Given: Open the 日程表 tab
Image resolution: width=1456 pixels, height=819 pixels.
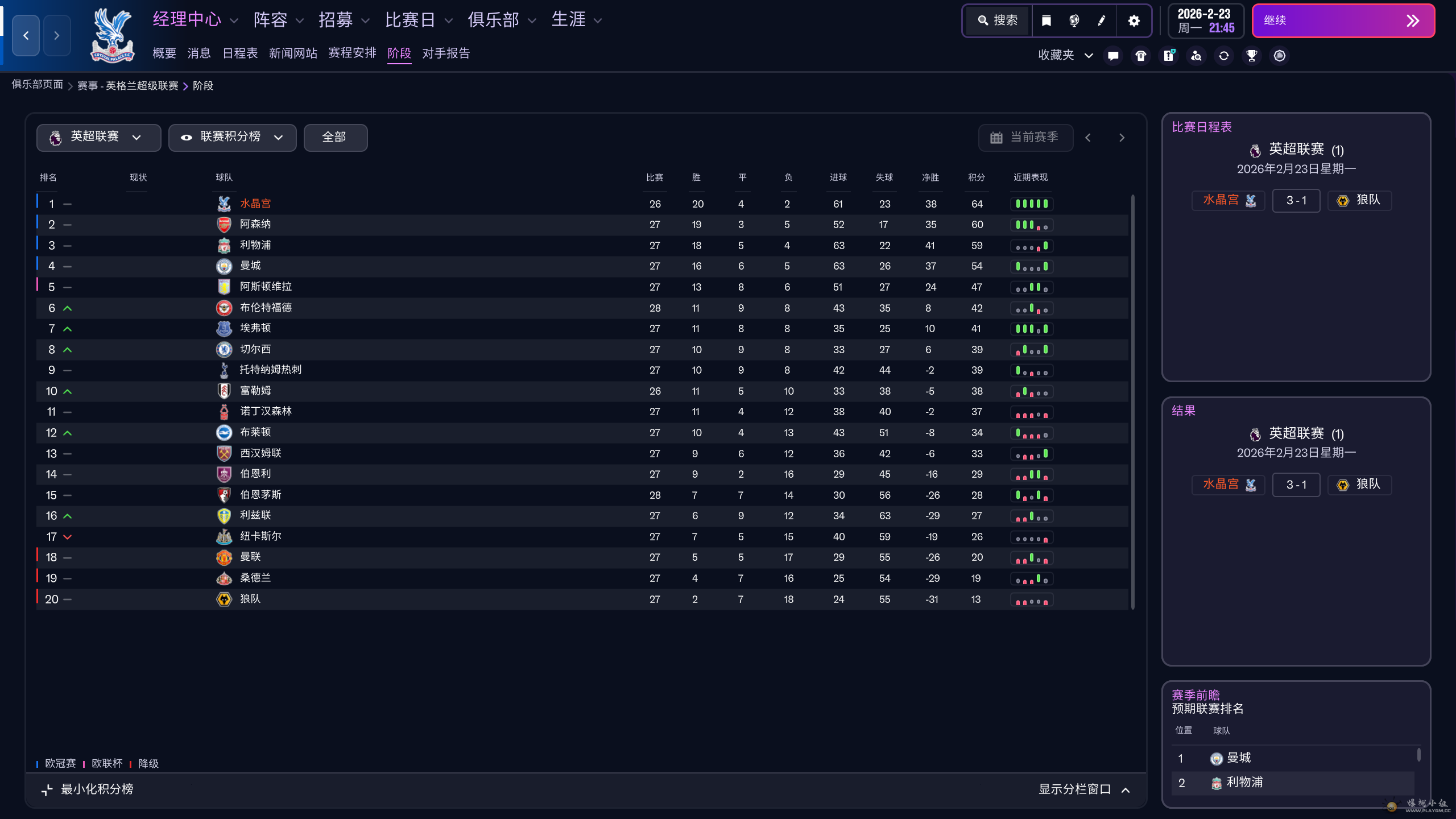Looking at the screenshot, I should [x=239, y=53].
